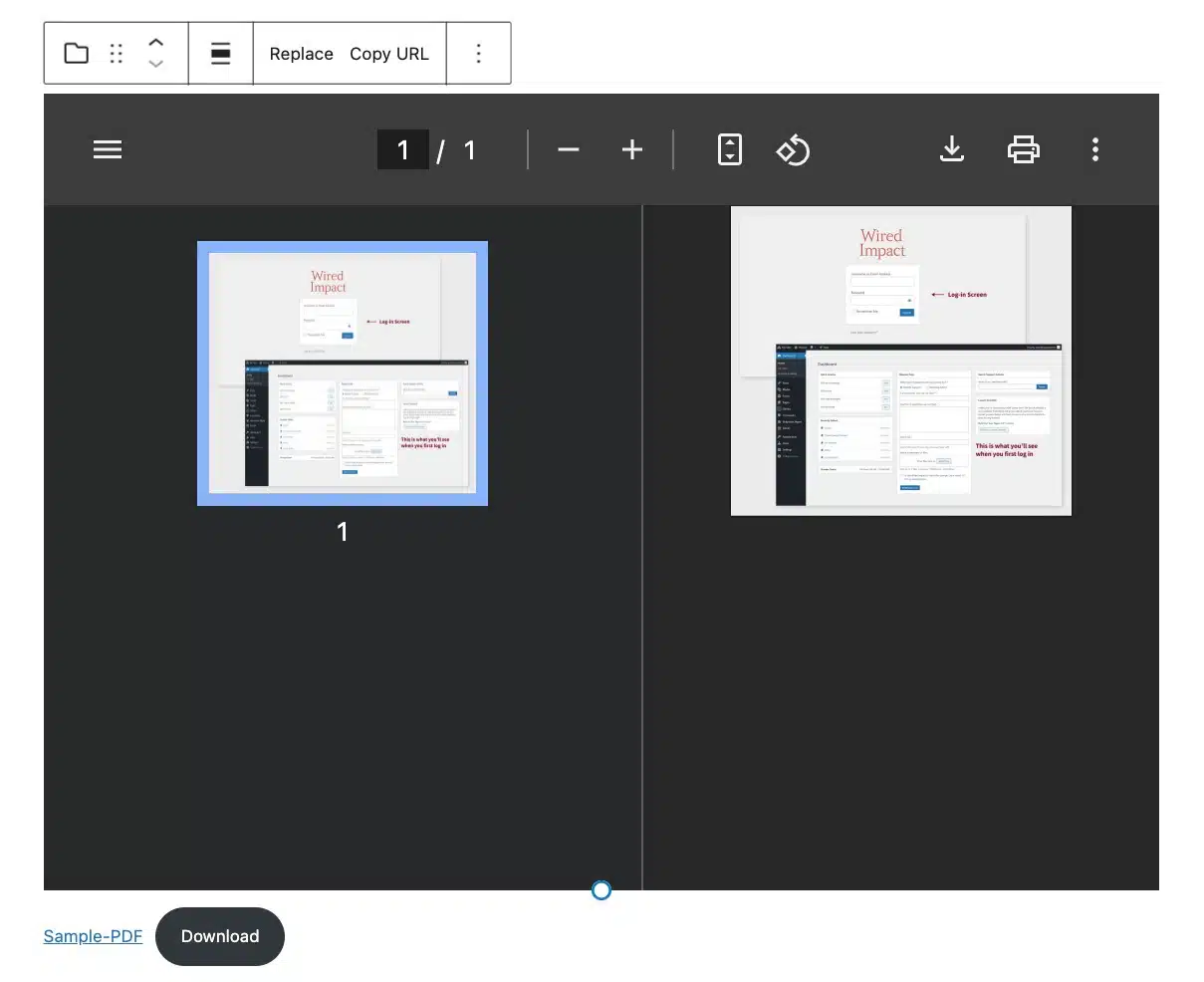Click the dark Download button
The height and width of the screenshot is (982, 1204).
point(220,936)
